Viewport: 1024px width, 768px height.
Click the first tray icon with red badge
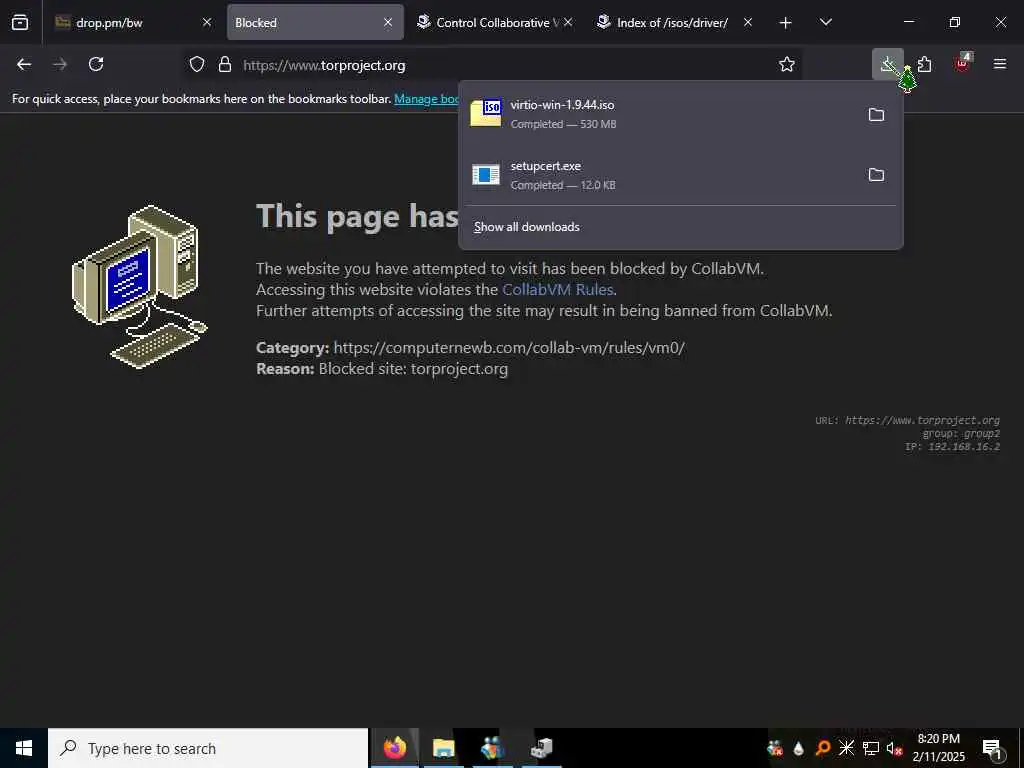tap(775, 748)
